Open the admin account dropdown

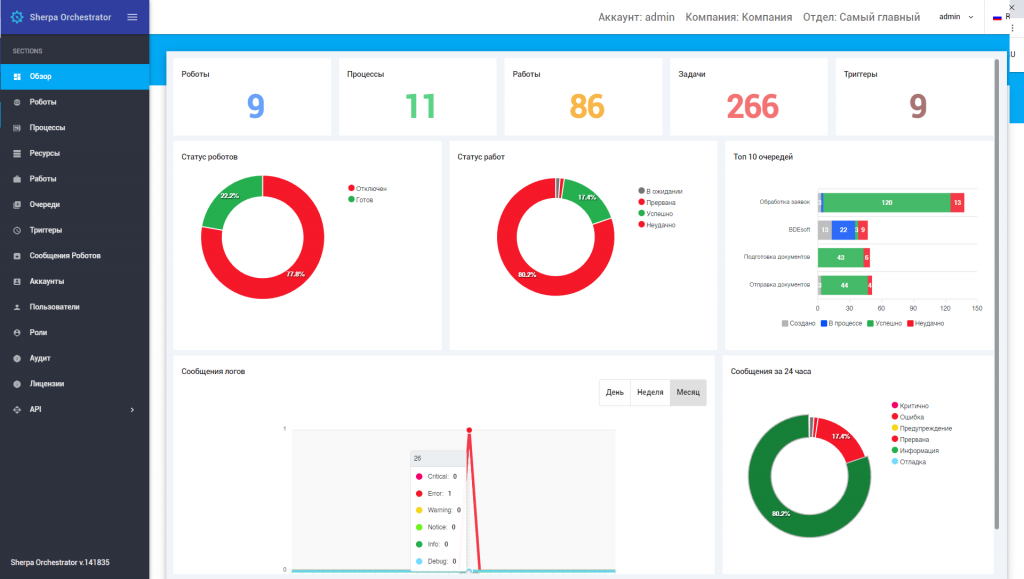[956, 17]
